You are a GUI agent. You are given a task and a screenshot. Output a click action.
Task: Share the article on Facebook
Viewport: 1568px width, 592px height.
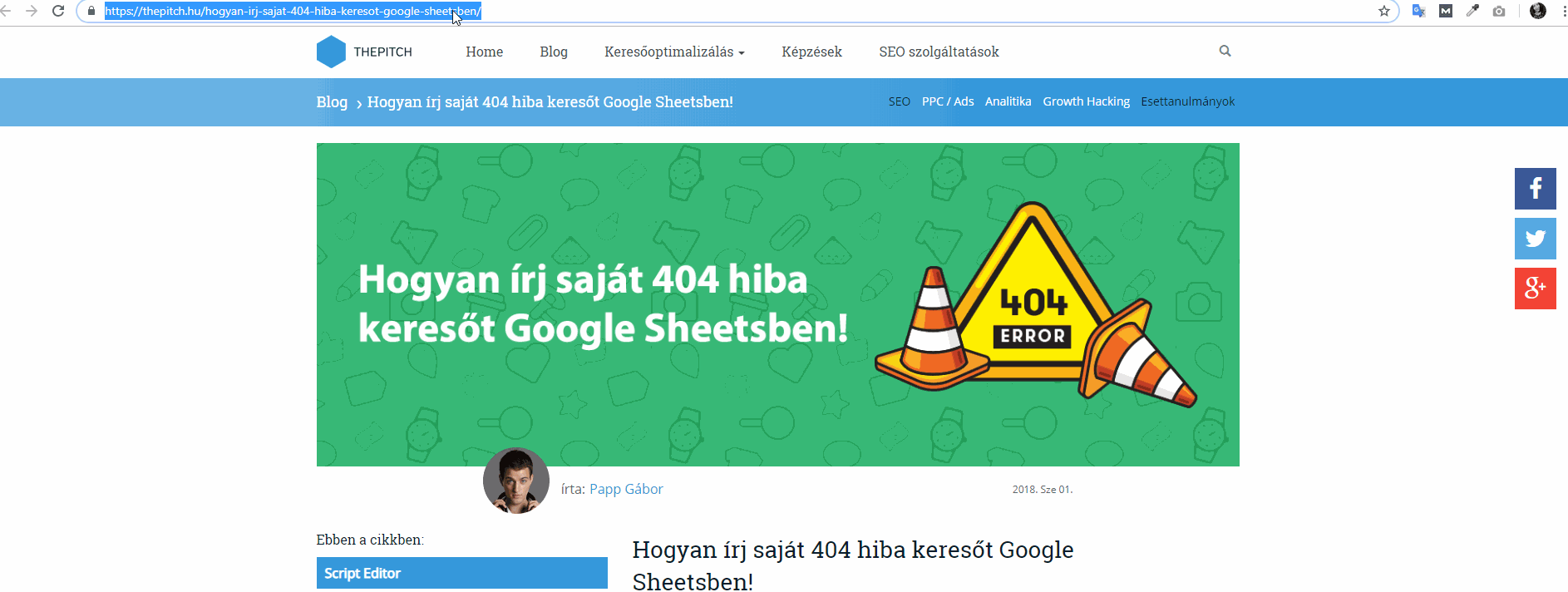point(1536,189)
